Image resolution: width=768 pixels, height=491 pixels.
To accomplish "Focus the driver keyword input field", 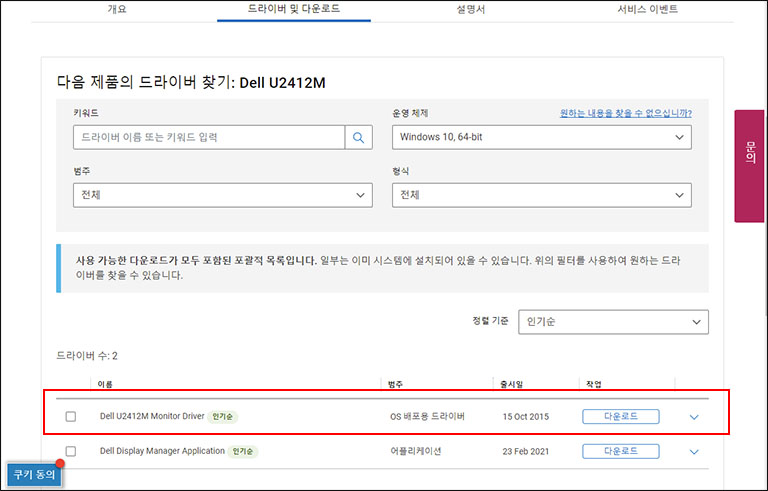I will [x=209, y=137].
